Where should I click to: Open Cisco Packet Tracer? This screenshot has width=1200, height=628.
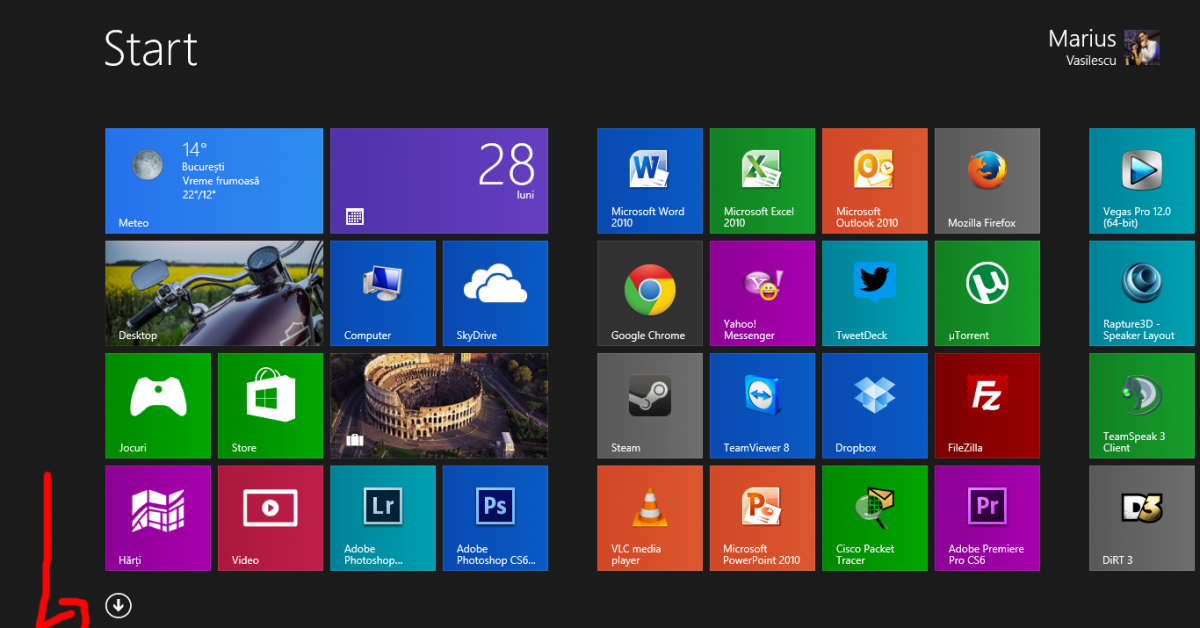point(875,518)
